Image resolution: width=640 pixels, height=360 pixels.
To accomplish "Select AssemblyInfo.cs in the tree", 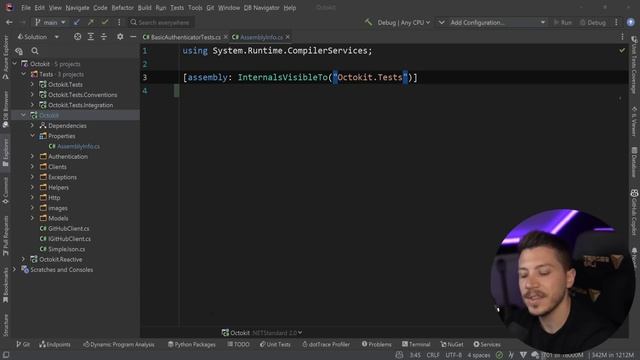I will tap(78, 146).
